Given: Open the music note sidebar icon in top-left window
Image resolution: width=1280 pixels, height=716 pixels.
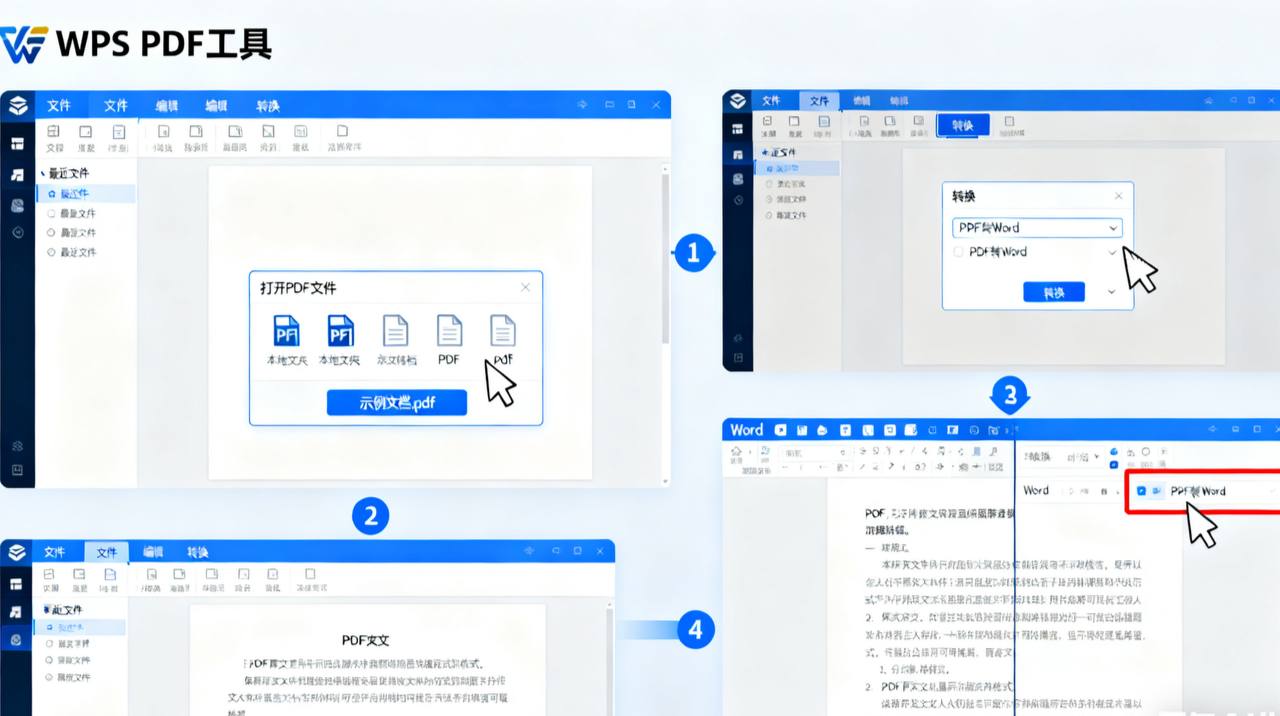Looking at the screenshot, I should click(x=17, y=175).
